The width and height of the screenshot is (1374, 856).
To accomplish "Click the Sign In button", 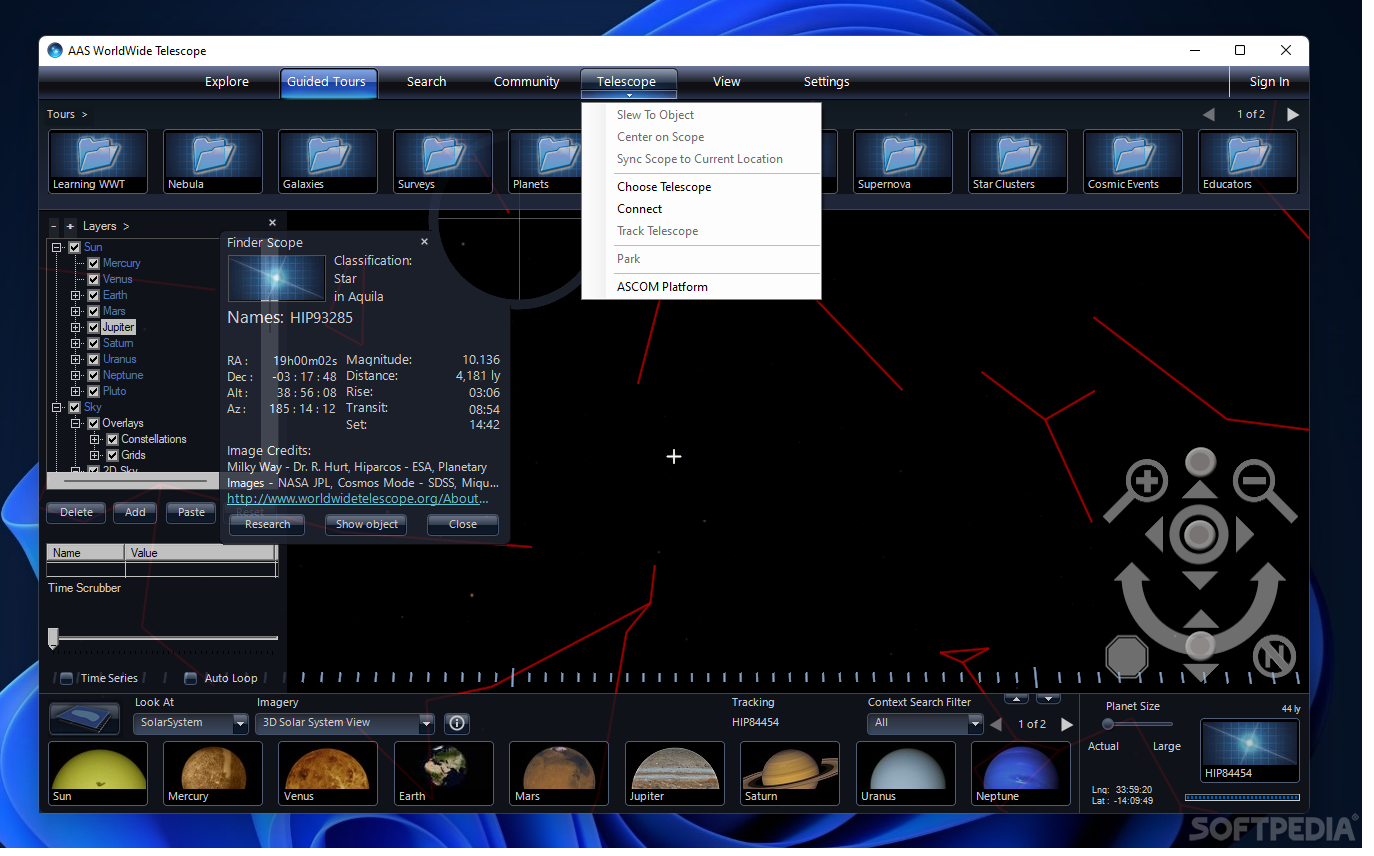I will point(1269,82).
